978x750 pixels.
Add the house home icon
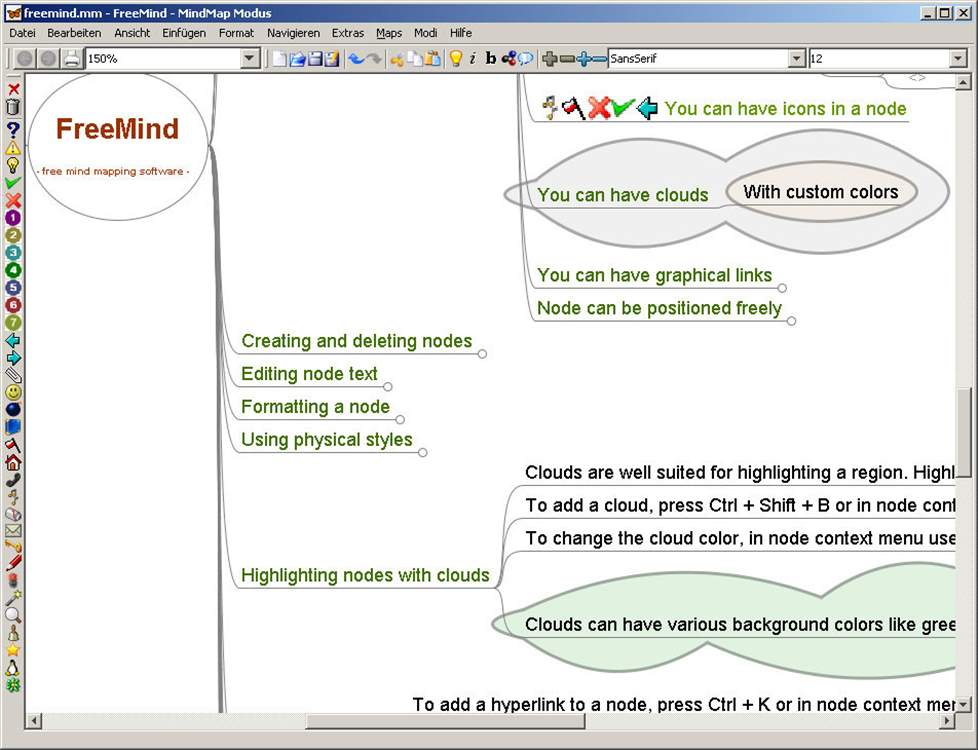13,462
